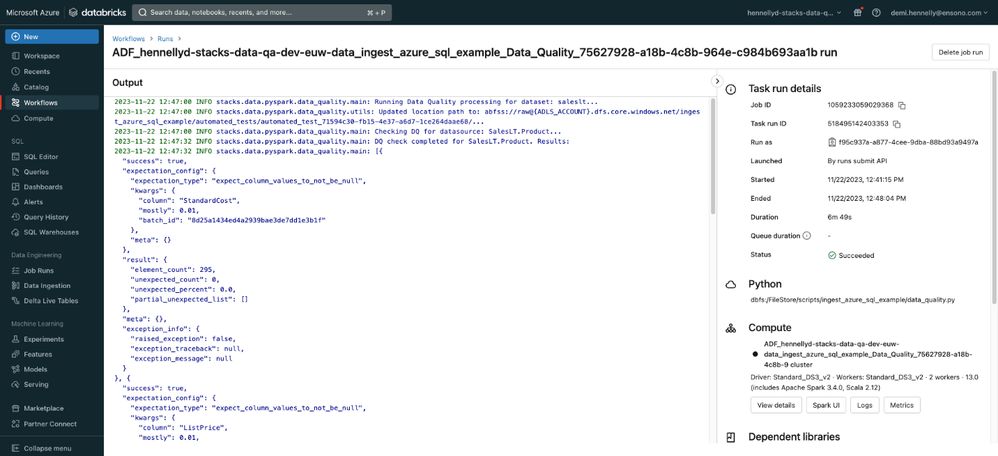The width and height of the screenshot is (998, 456).
Task: Open Compute in the left sidebar
Action: [x=52, y=118]
